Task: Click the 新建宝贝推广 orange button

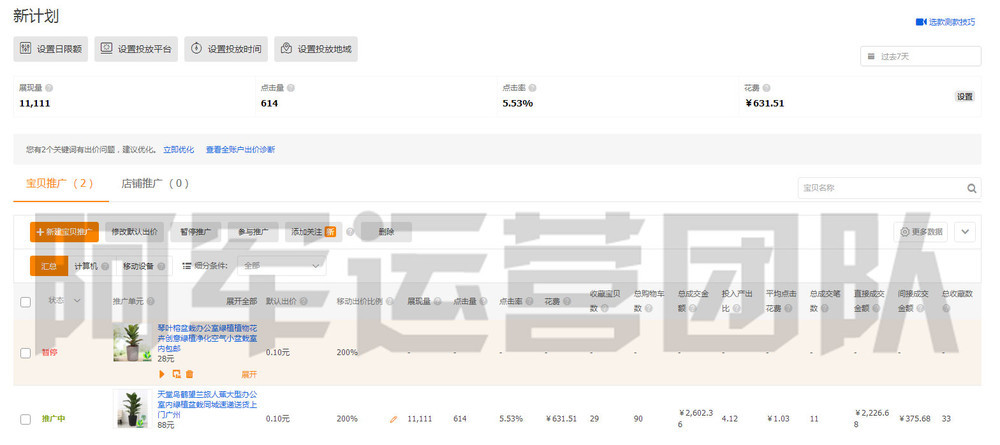Action: tap(65, 232)
